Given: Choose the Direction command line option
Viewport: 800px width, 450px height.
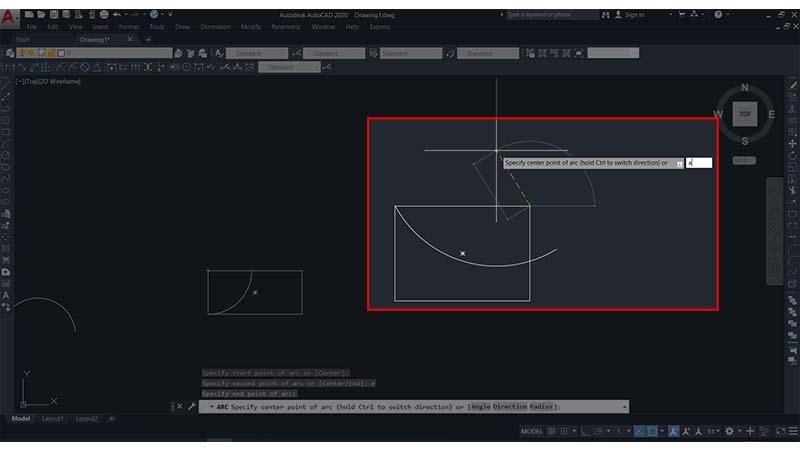Looking at the screenshot, I should pyautogui.click(x=510, y=407).
